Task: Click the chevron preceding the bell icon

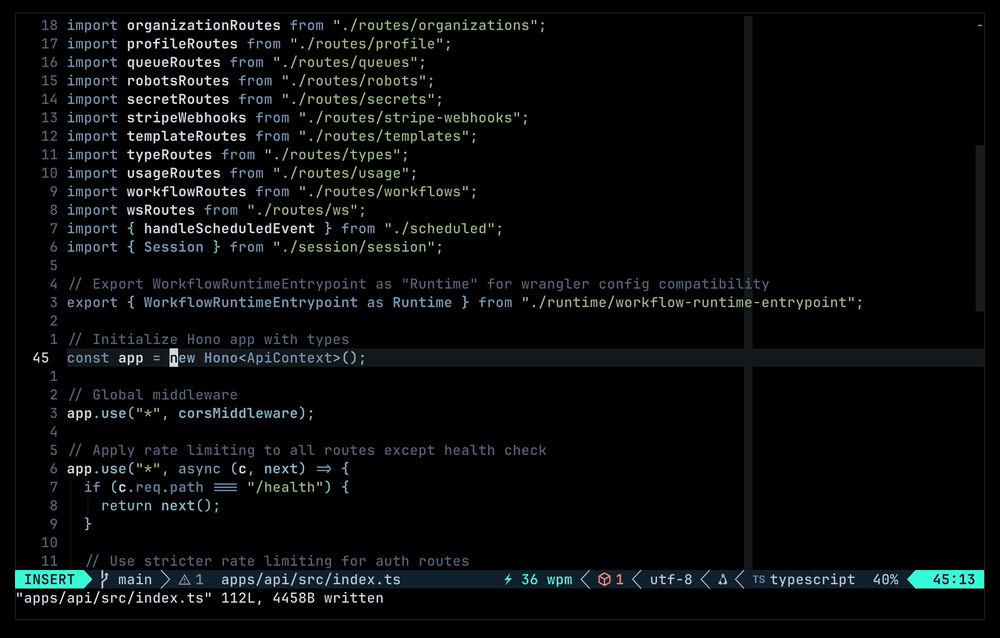Action: [703, 579]
